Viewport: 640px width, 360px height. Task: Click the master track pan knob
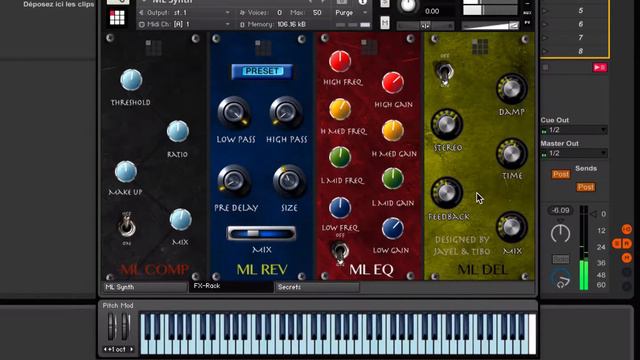click(x=560, y=234)
